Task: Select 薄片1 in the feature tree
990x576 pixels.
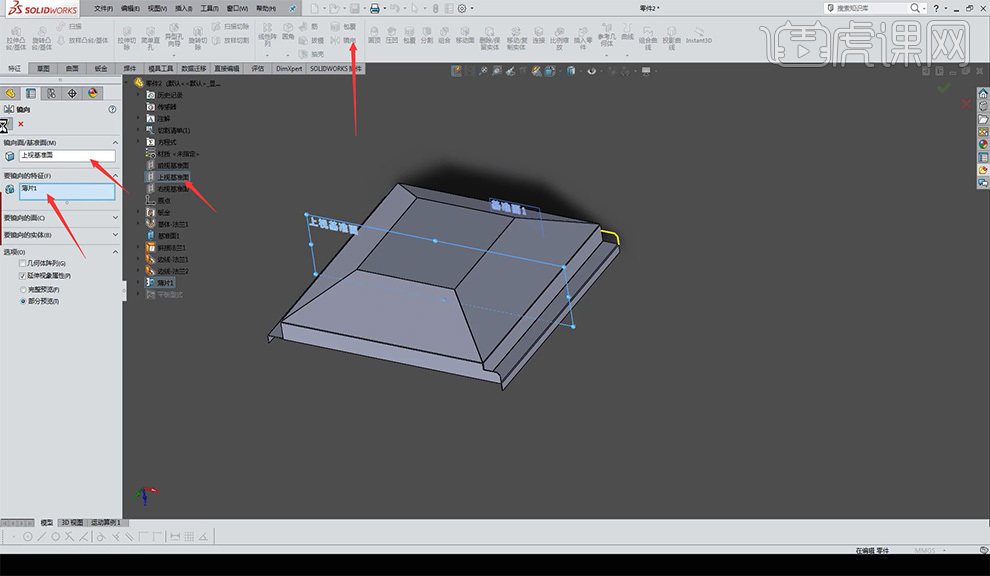Action: pos(165,283)
